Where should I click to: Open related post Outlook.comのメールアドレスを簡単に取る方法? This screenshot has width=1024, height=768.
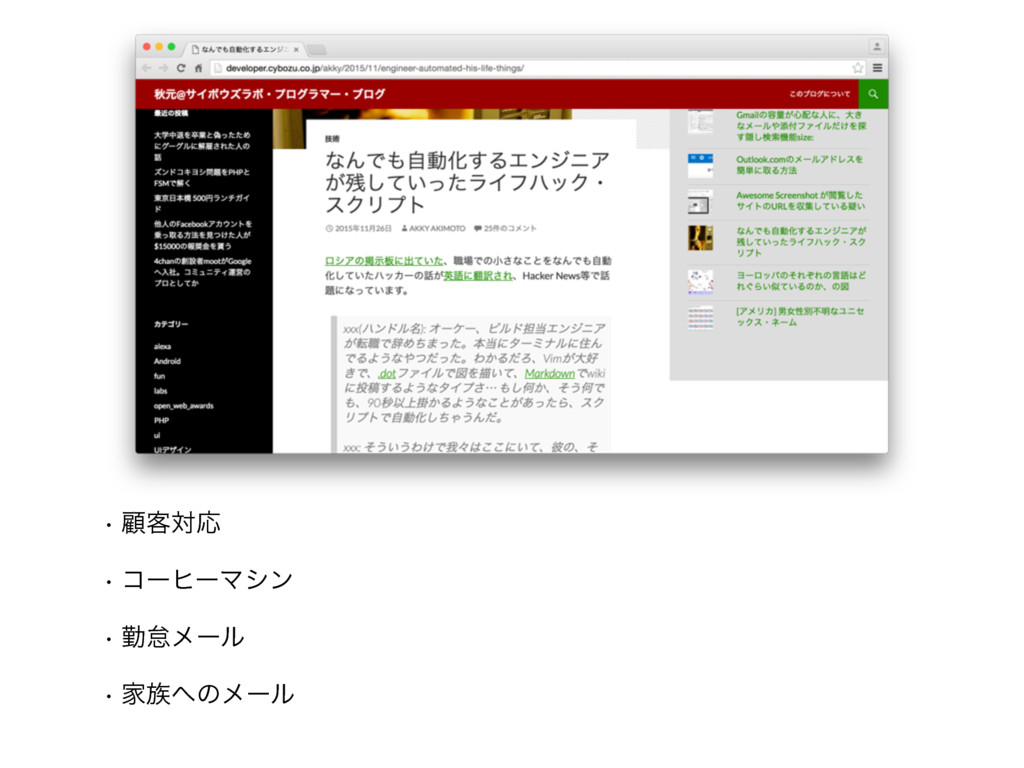click(799, 165)
